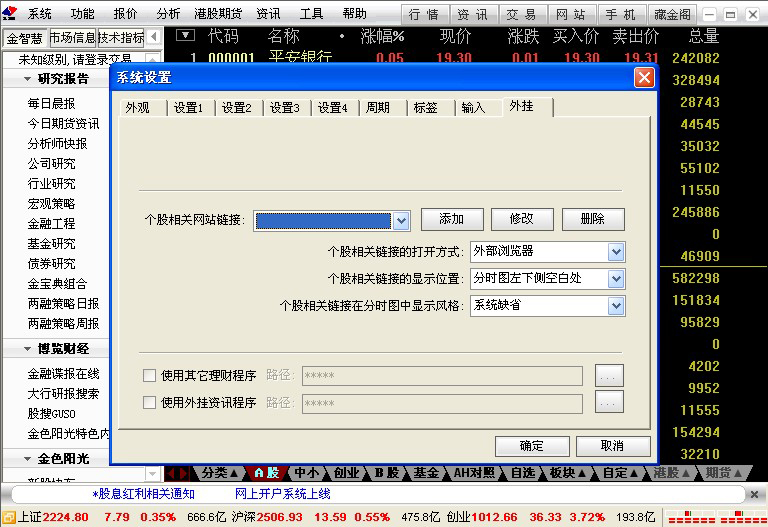Select the A股 bottom tab
This screenshot has width=768, height=527.
(x=267, y=473)
